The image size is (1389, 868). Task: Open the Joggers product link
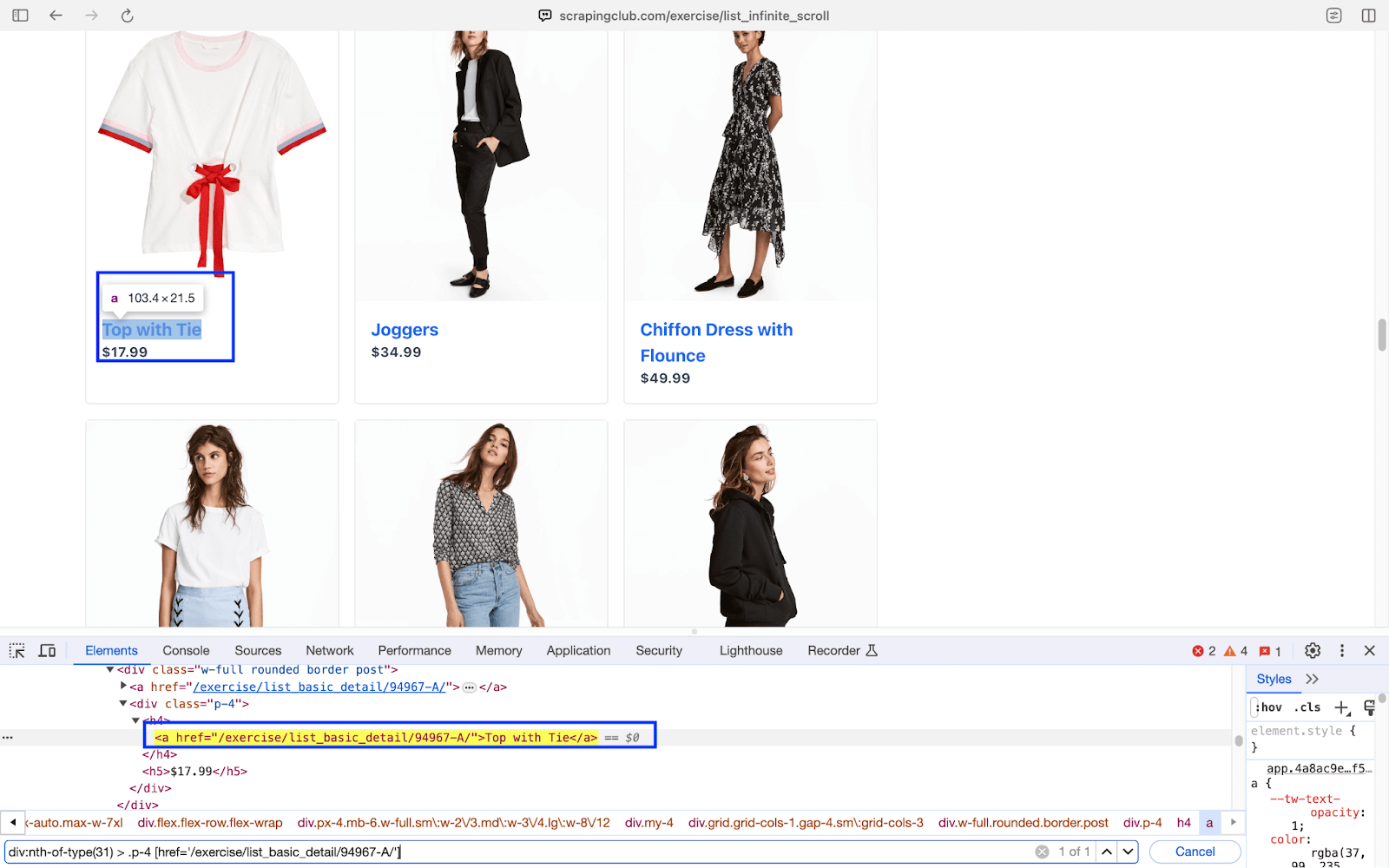[405, 330]
